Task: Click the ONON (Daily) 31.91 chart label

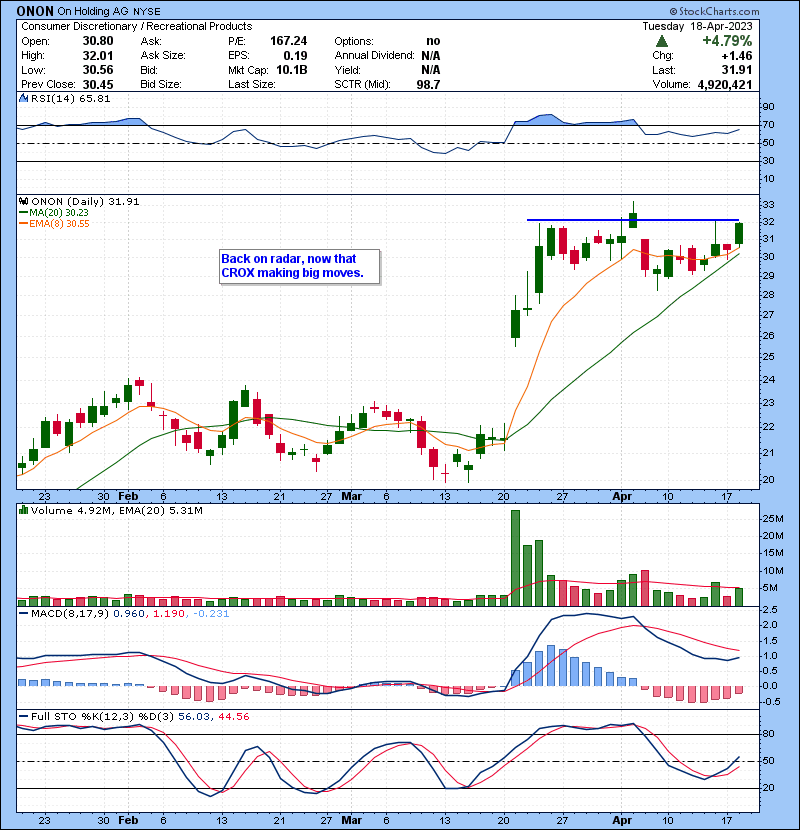Action: click(x=85, y=202)
